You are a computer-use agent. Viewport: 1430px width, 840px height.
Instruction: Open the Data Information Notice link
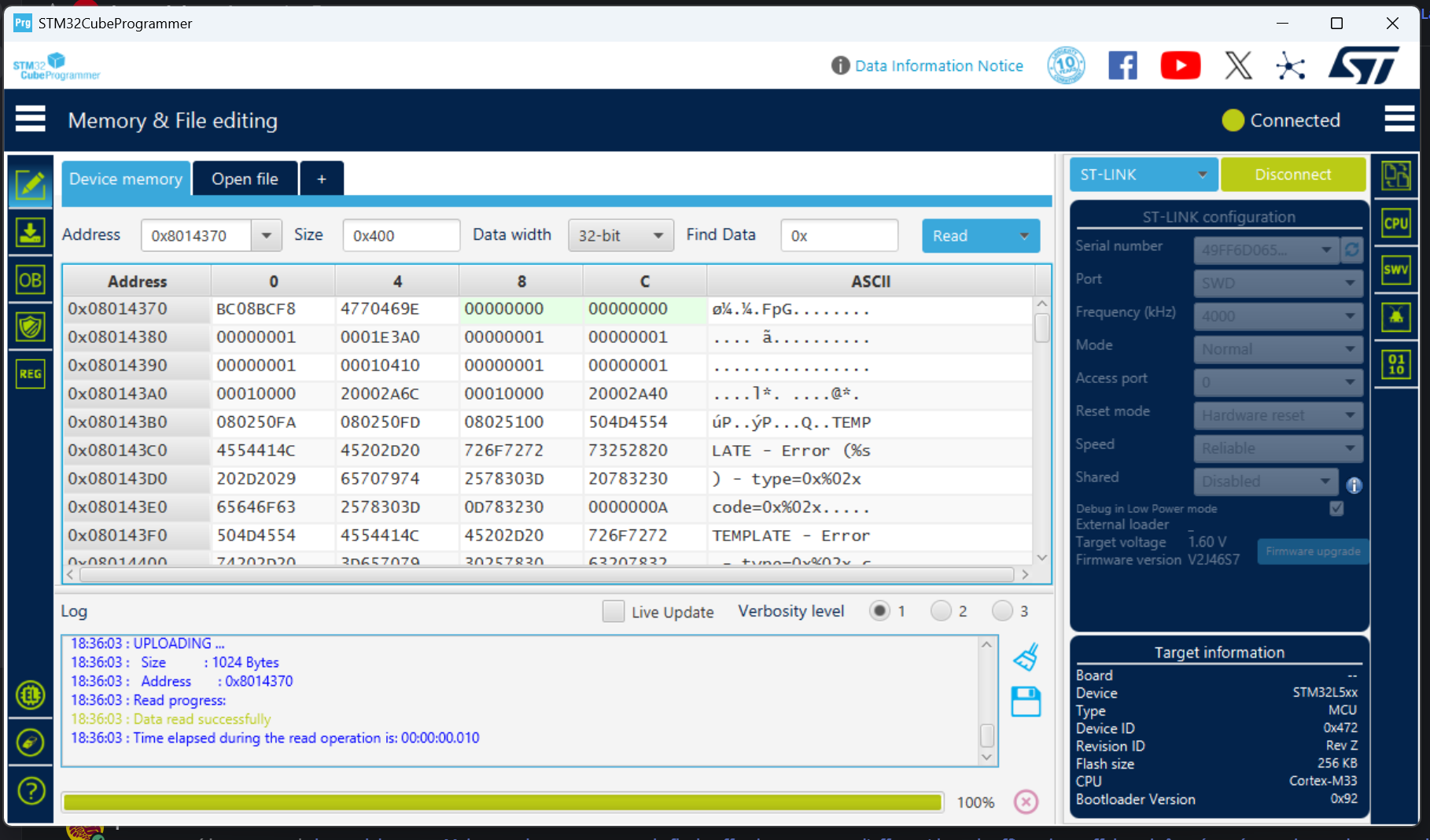[939, 66]
